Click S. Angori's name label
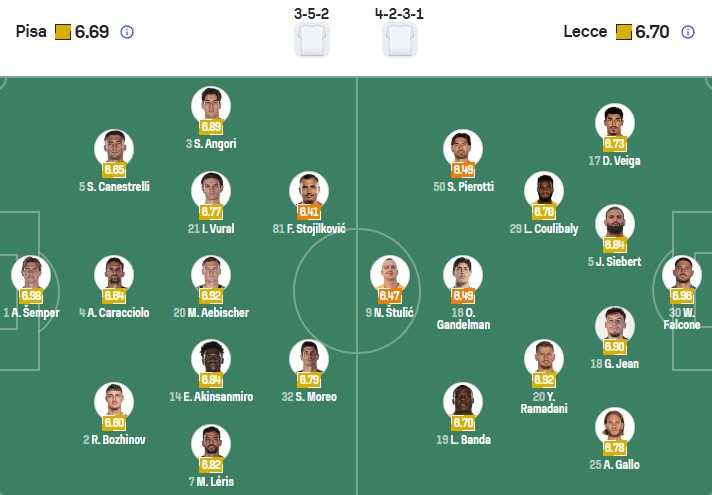Viewport: 712px width, 495px height. pyautogui.click(x=211, y=144)
